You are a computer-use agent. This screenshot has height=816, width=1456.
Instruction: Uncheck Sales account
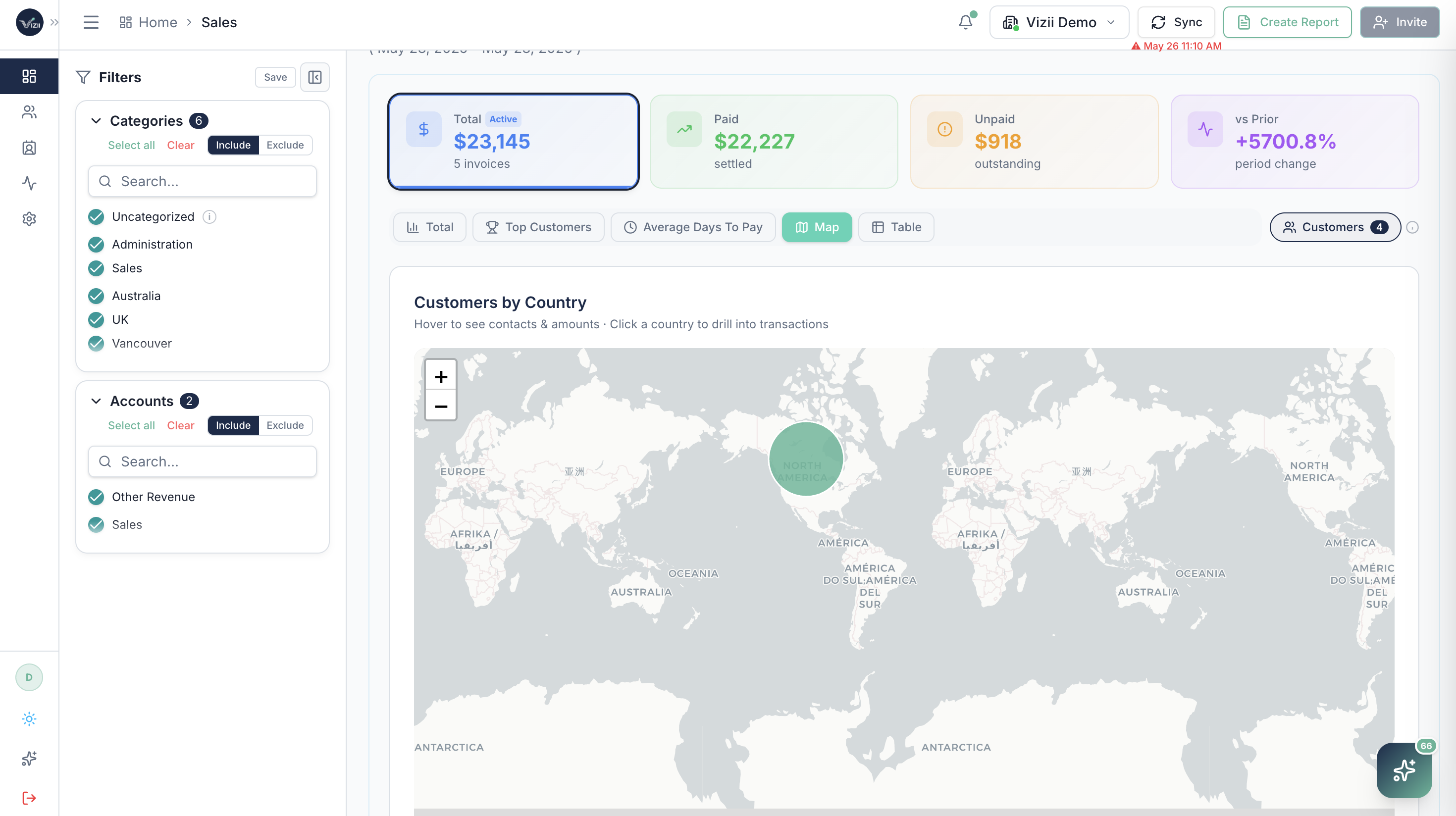(96, 525)
